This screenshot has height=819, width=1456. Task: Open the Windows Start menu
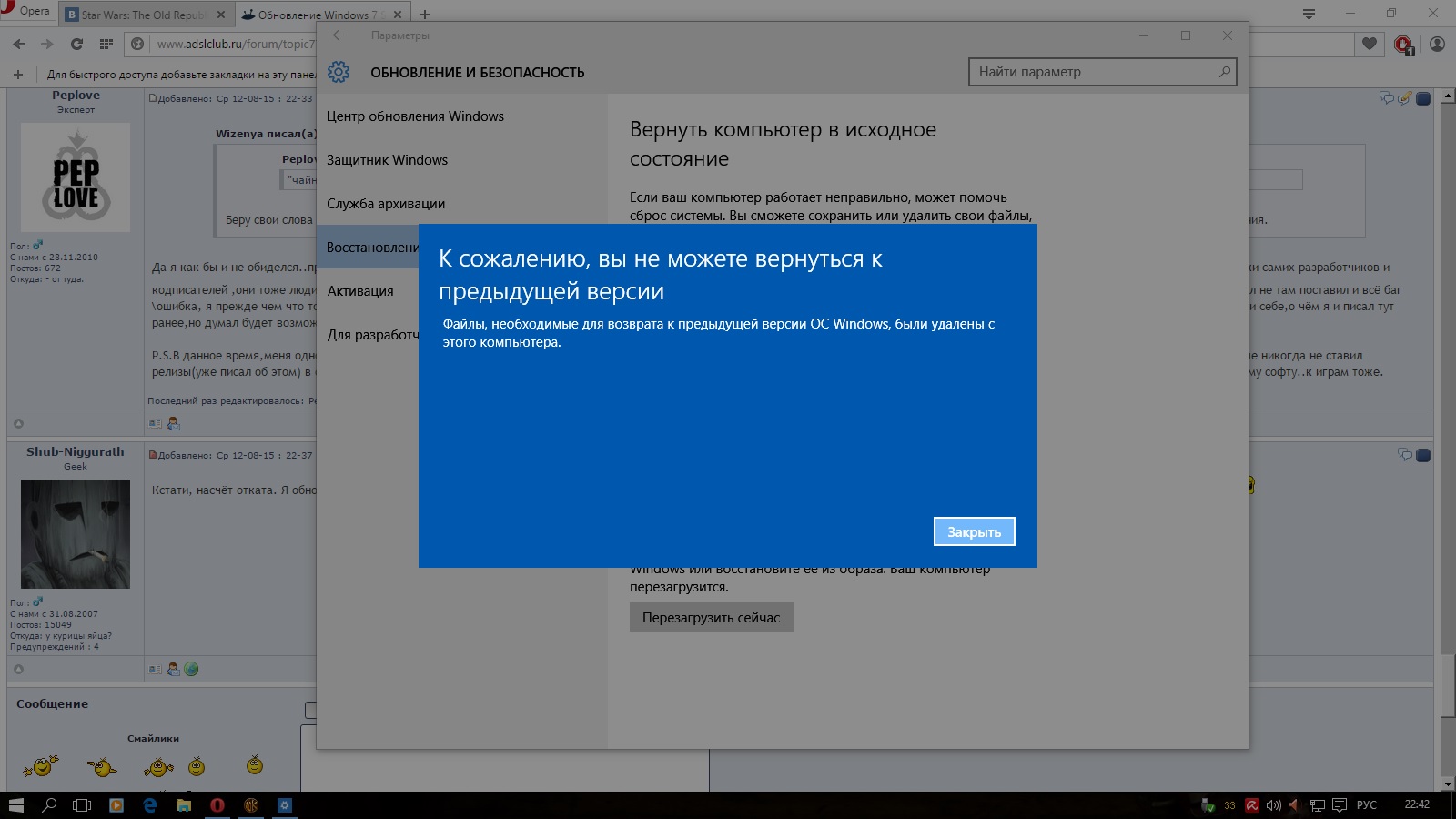point(15,805)
